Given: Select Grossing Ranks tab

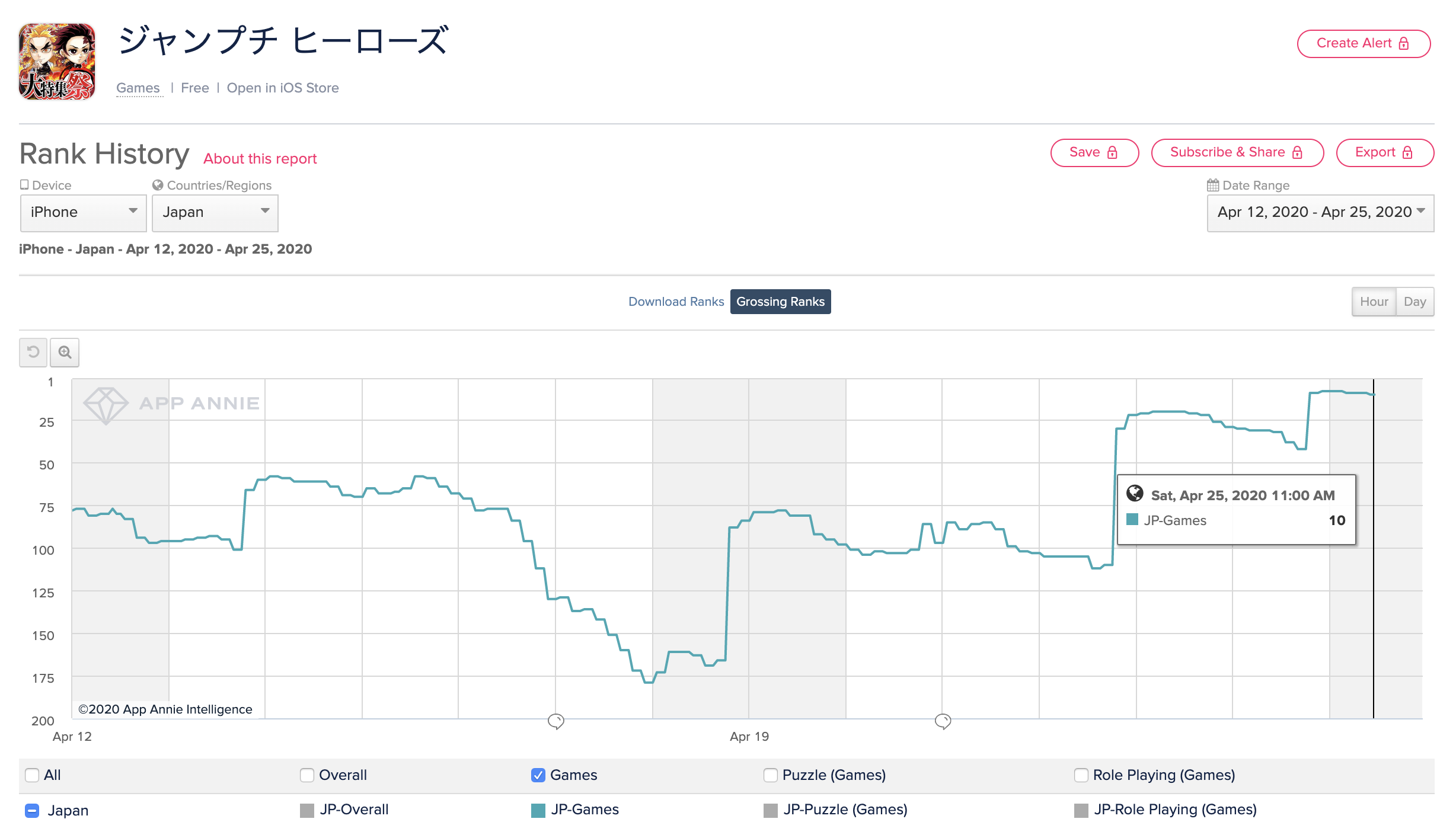Looking at the screenshot, I should pyautogui.click(x=780, y=302).
